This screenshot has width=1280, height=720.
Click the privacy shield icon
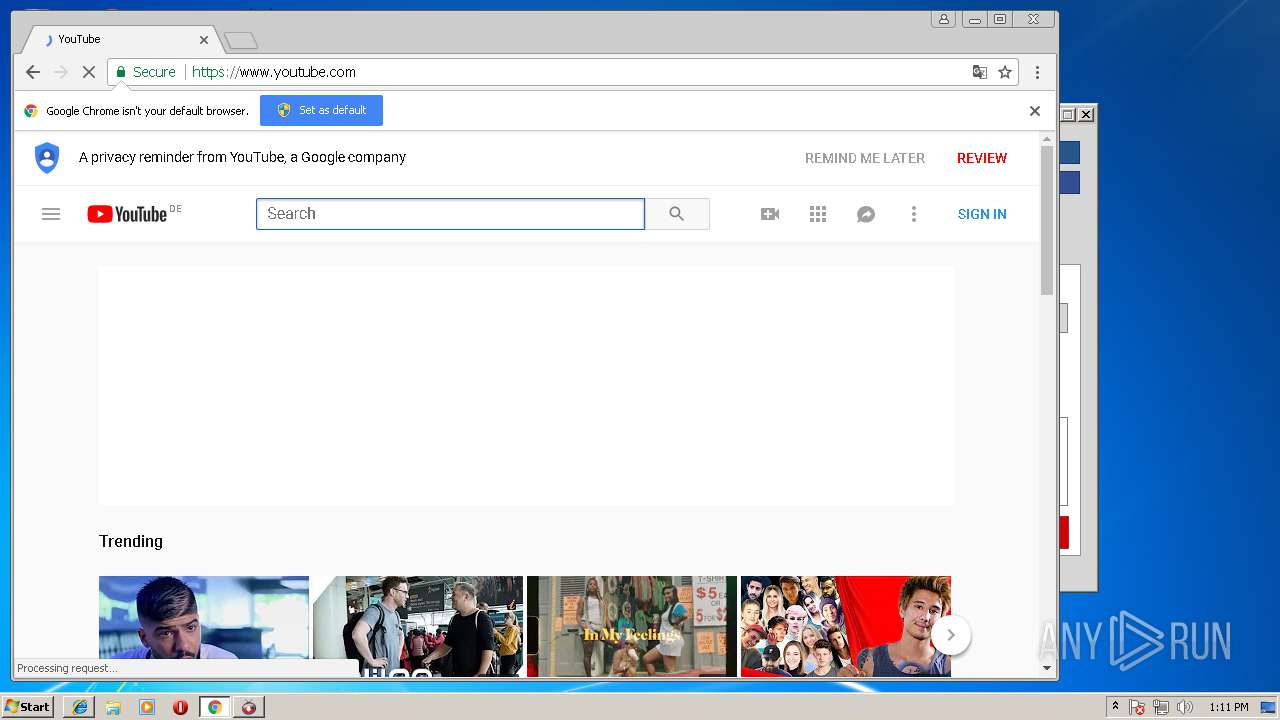coord(47,158)
